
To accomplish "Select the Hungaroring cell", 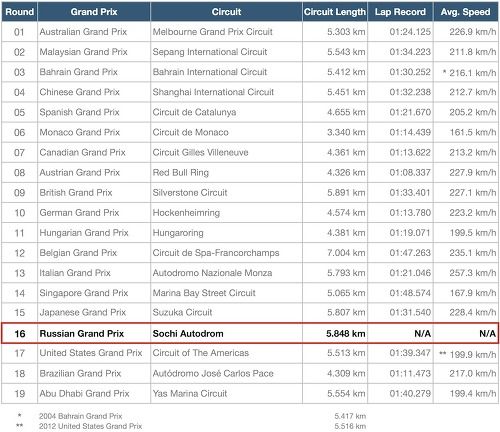I will click(x=226, y=232).
